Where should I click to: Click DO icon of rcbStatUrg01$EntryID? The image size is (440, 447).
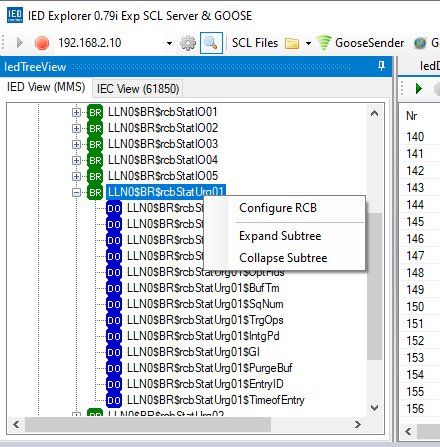point(114,384)
